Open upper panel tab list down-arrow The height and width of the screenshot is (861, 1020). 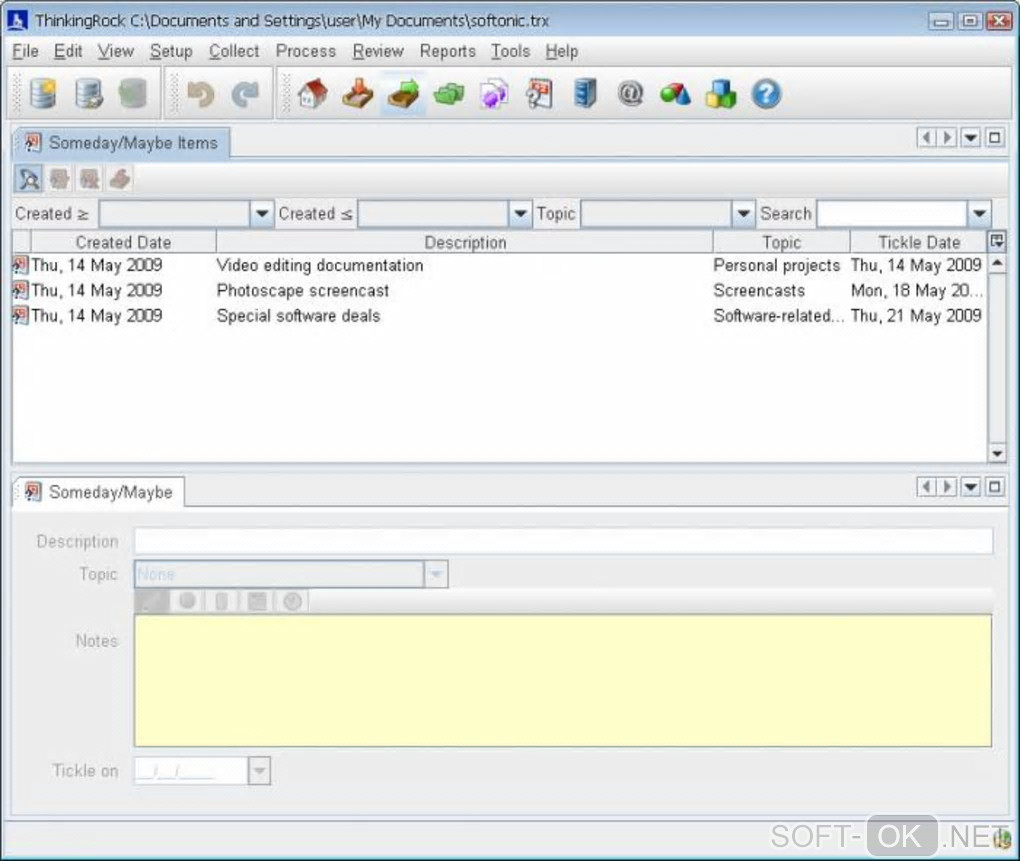(x=971, y=138)
